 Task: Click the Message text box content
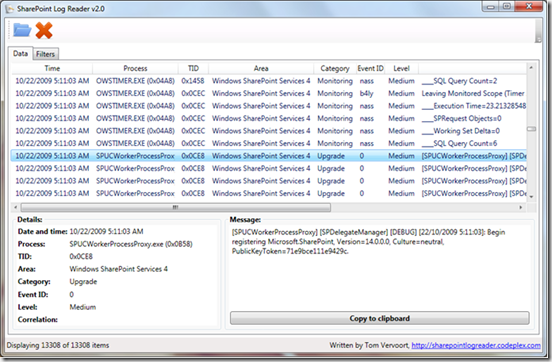coord(380,242)
